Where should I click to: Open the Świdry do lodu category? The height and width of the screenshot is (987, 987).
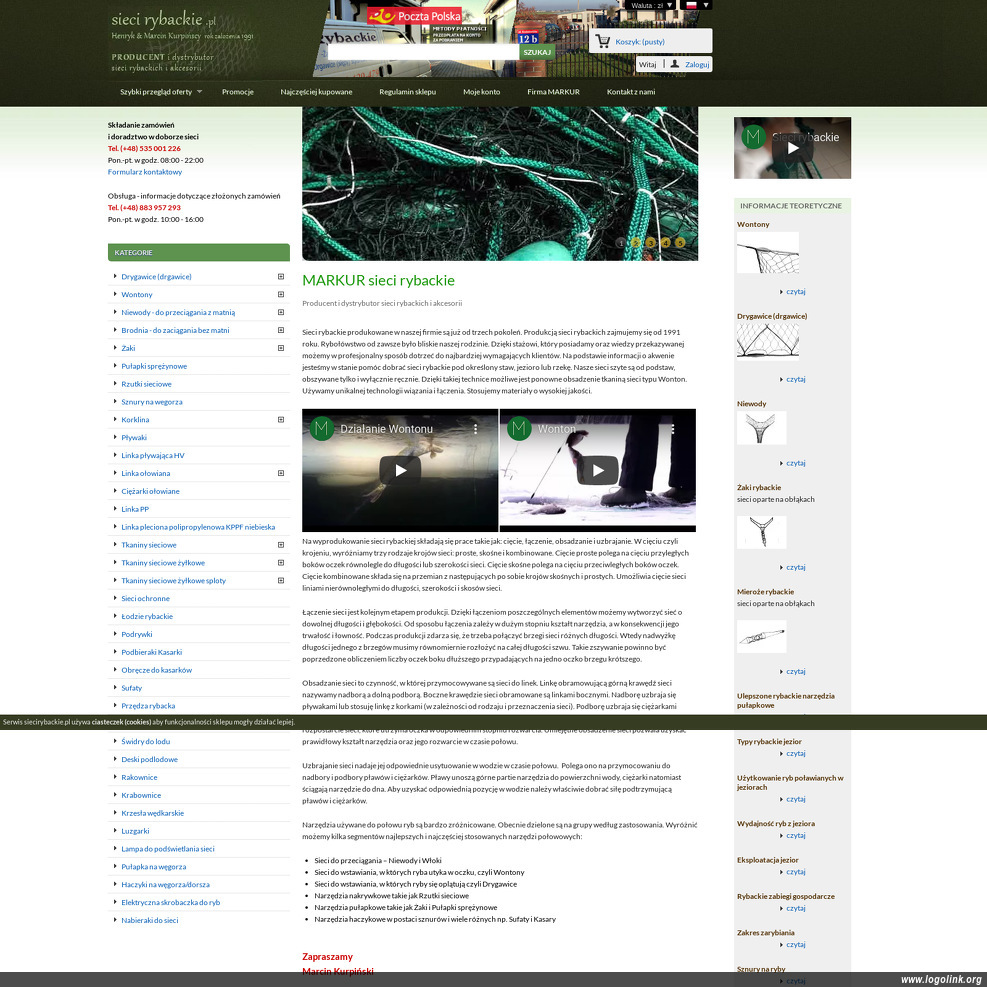[x=146, y=742]
